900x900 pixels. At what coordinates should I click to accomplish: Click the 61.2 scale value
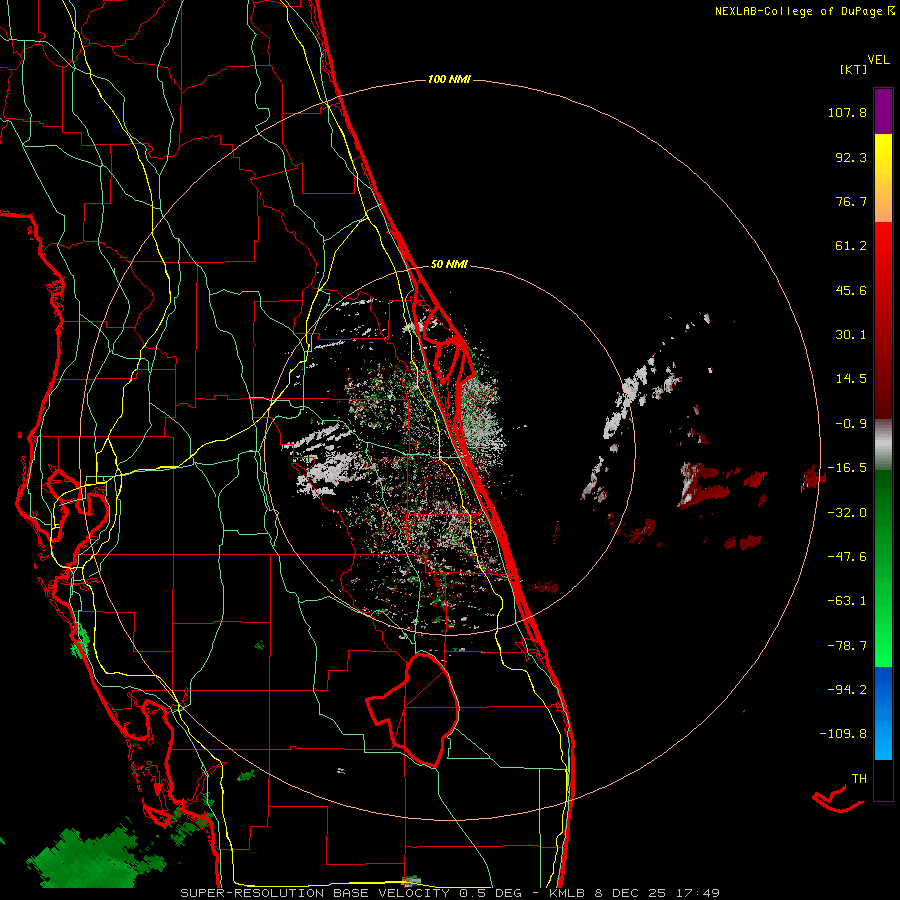(851, 246)
